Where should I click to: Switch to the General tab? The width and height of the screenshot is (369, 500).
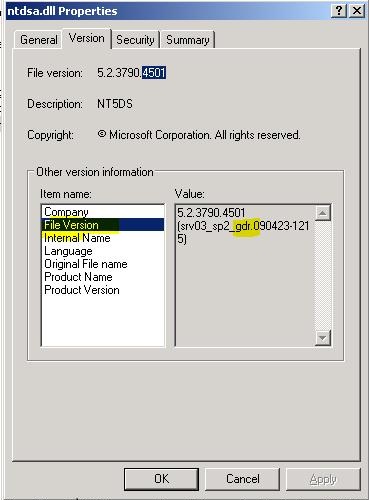click(x=38, y=40)
